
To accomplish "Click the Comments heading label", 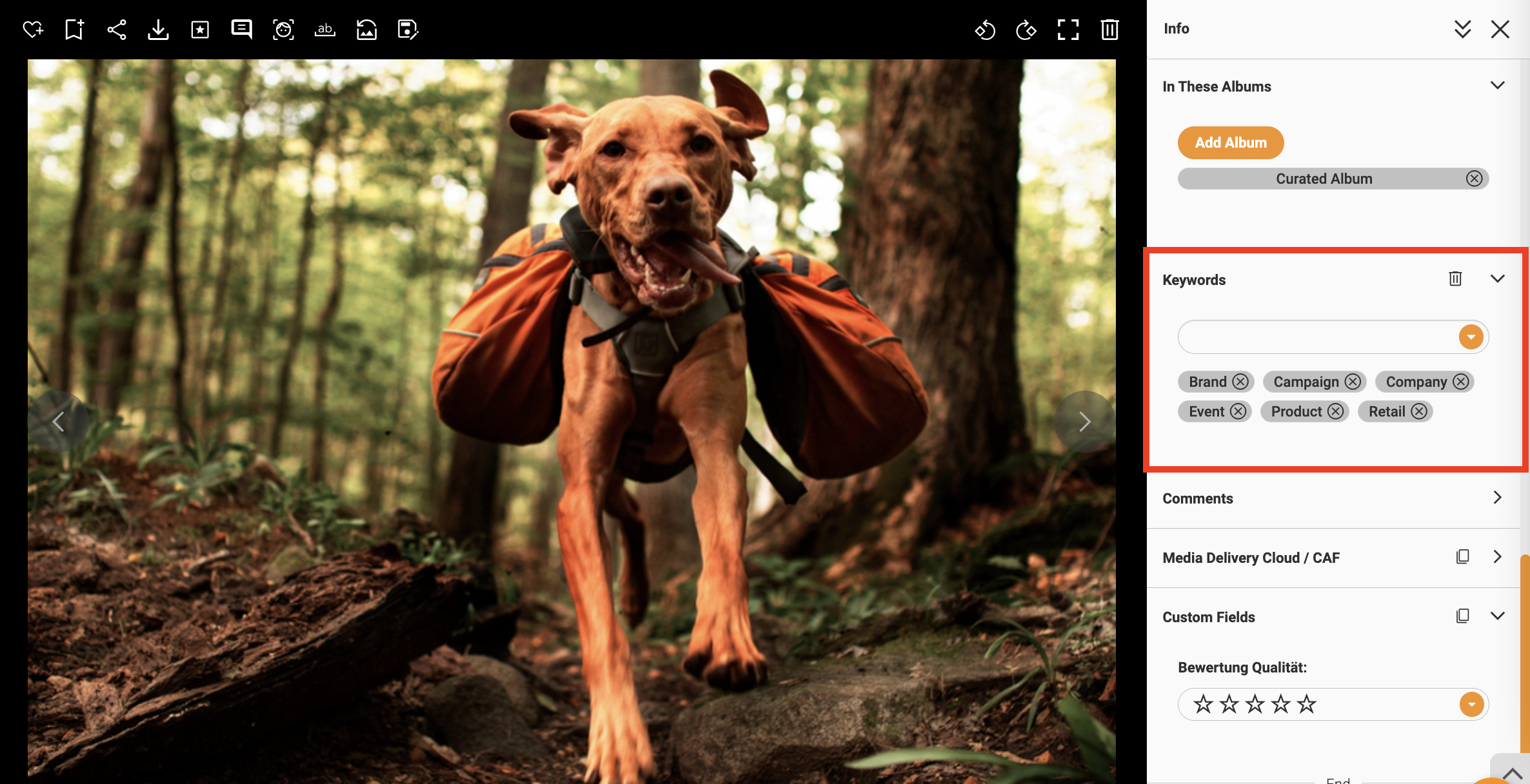I will 1197,498.
